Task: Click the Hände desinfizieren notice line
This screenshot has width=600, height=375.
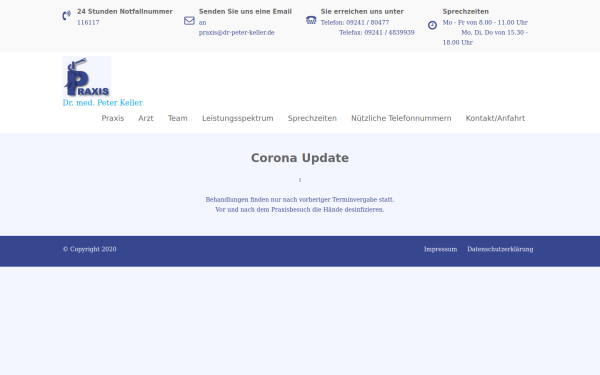Action: tap(300, 209)
